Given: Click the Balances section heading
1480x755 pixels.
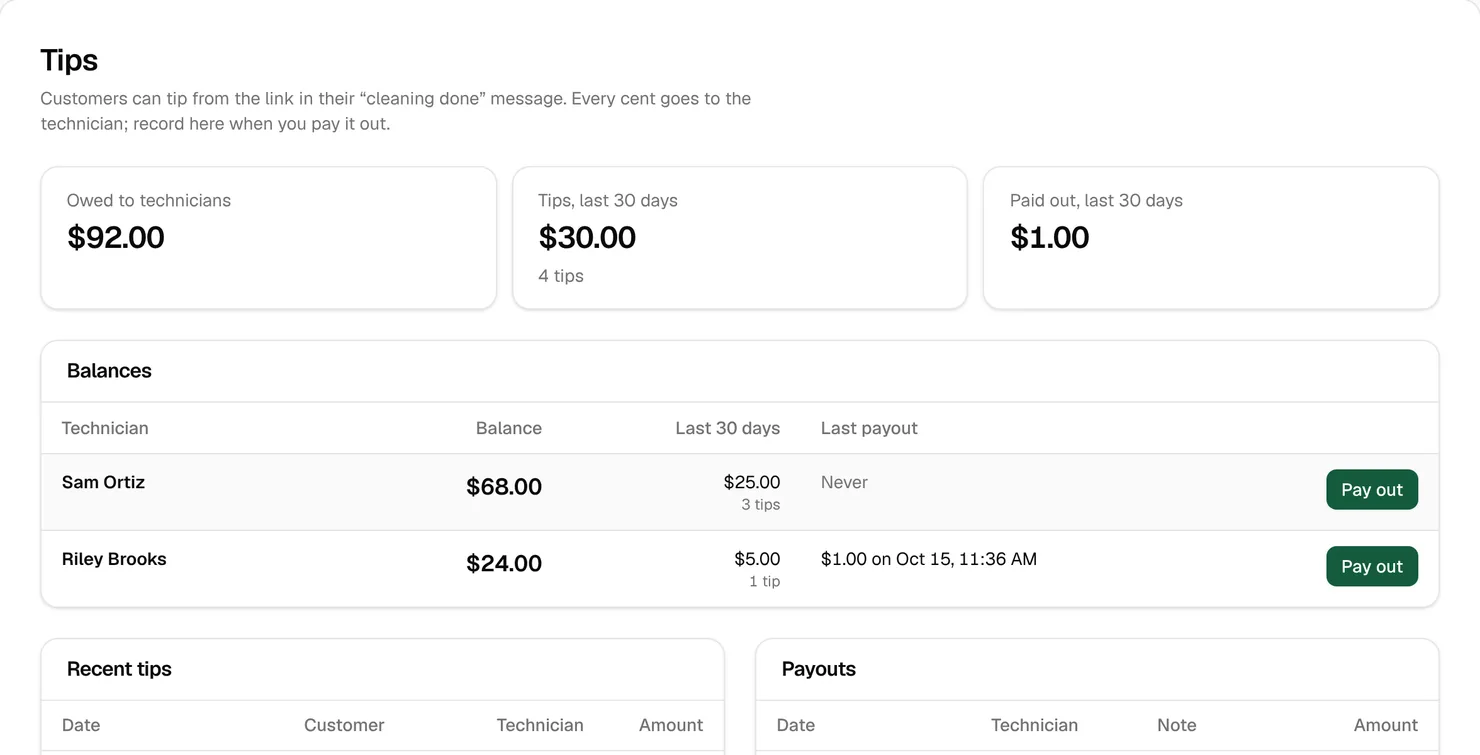Looking at the screenshot, I should (109, 371).
